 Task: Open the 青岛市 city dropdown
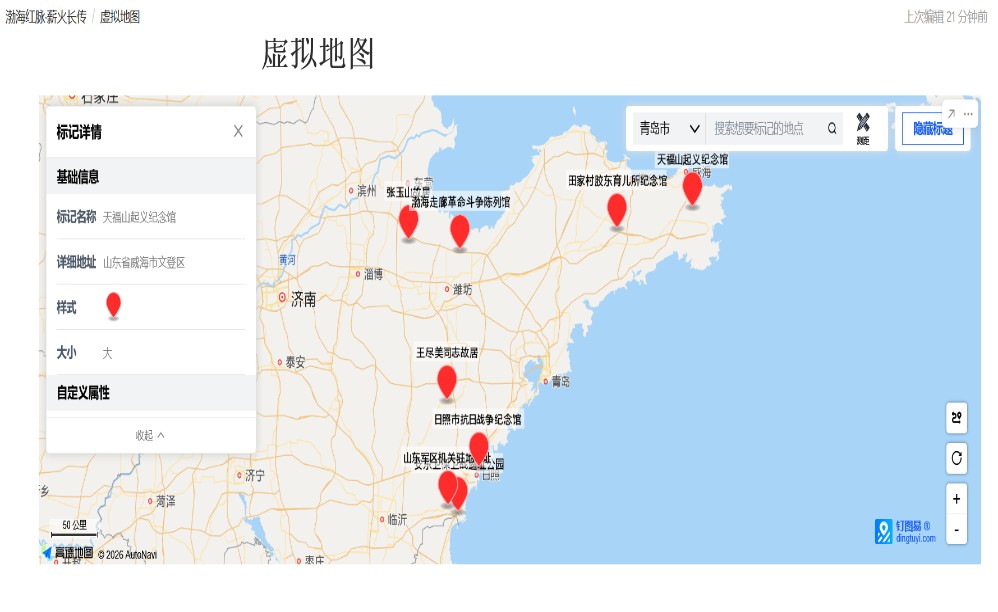click(669, 128)
